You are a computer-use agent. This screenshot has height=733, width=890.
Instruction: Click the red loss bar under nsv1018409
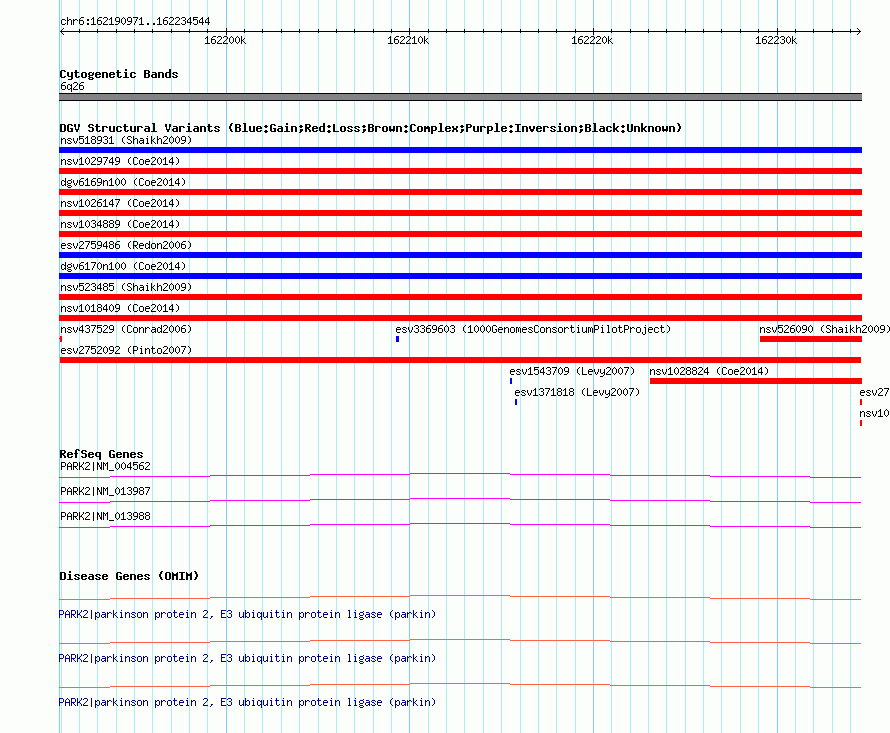tap(460, 318)
